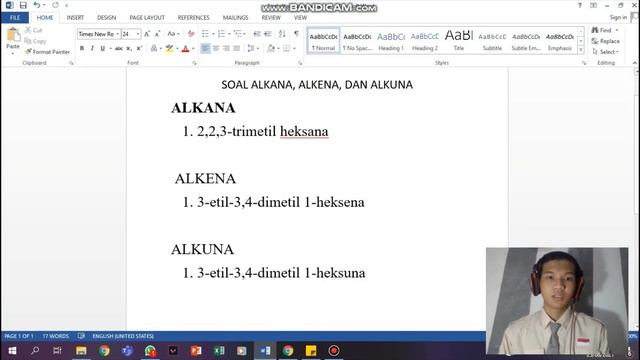This screenshot has height=360, width=640.
Task: Switch to MAILINGS tab
Action: (x=236, y=18)
